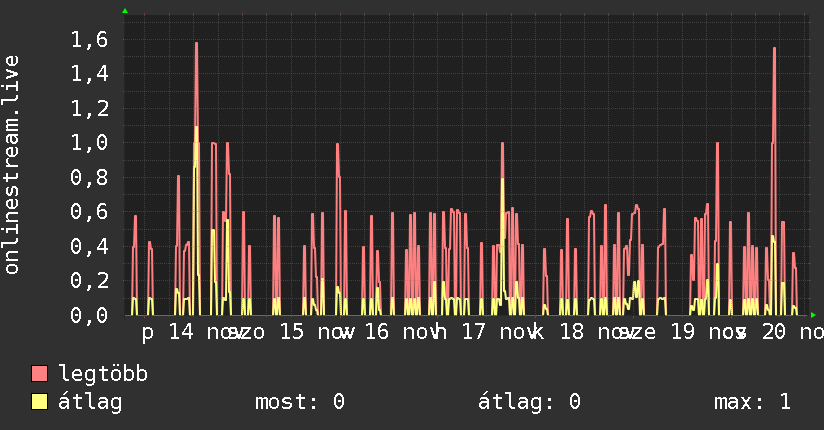
Task: Click the 1,0 y-axis label
Action: (x=89, y=142)
